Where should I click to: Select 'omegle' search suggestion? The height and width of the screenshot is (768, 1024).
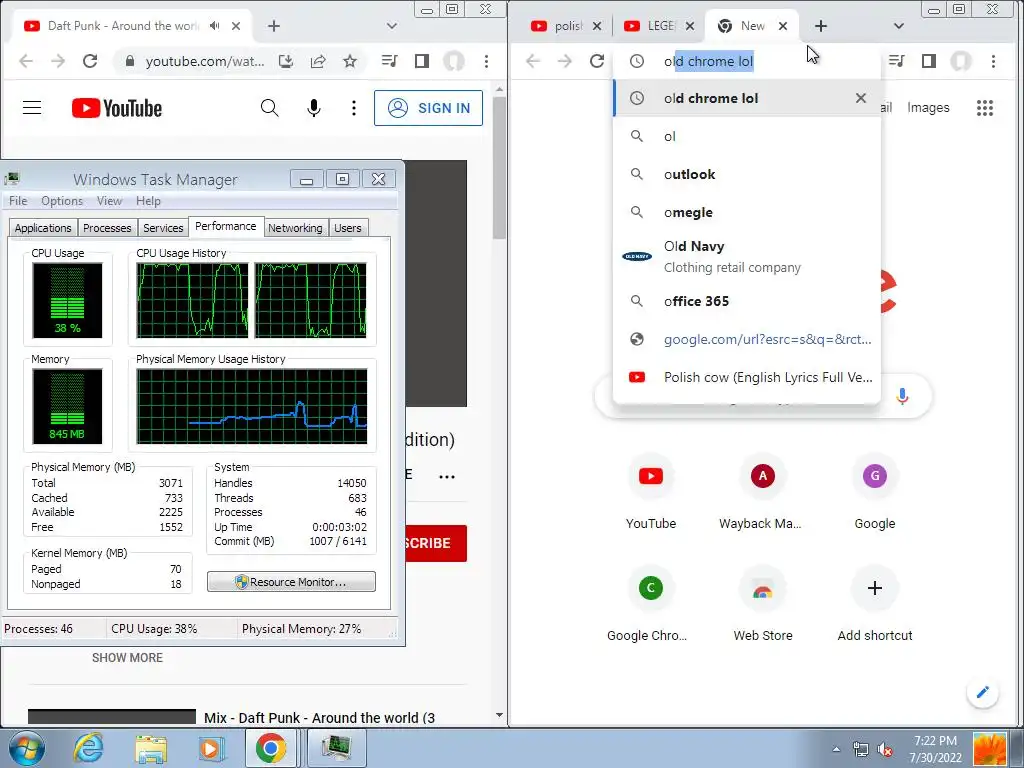747,212
